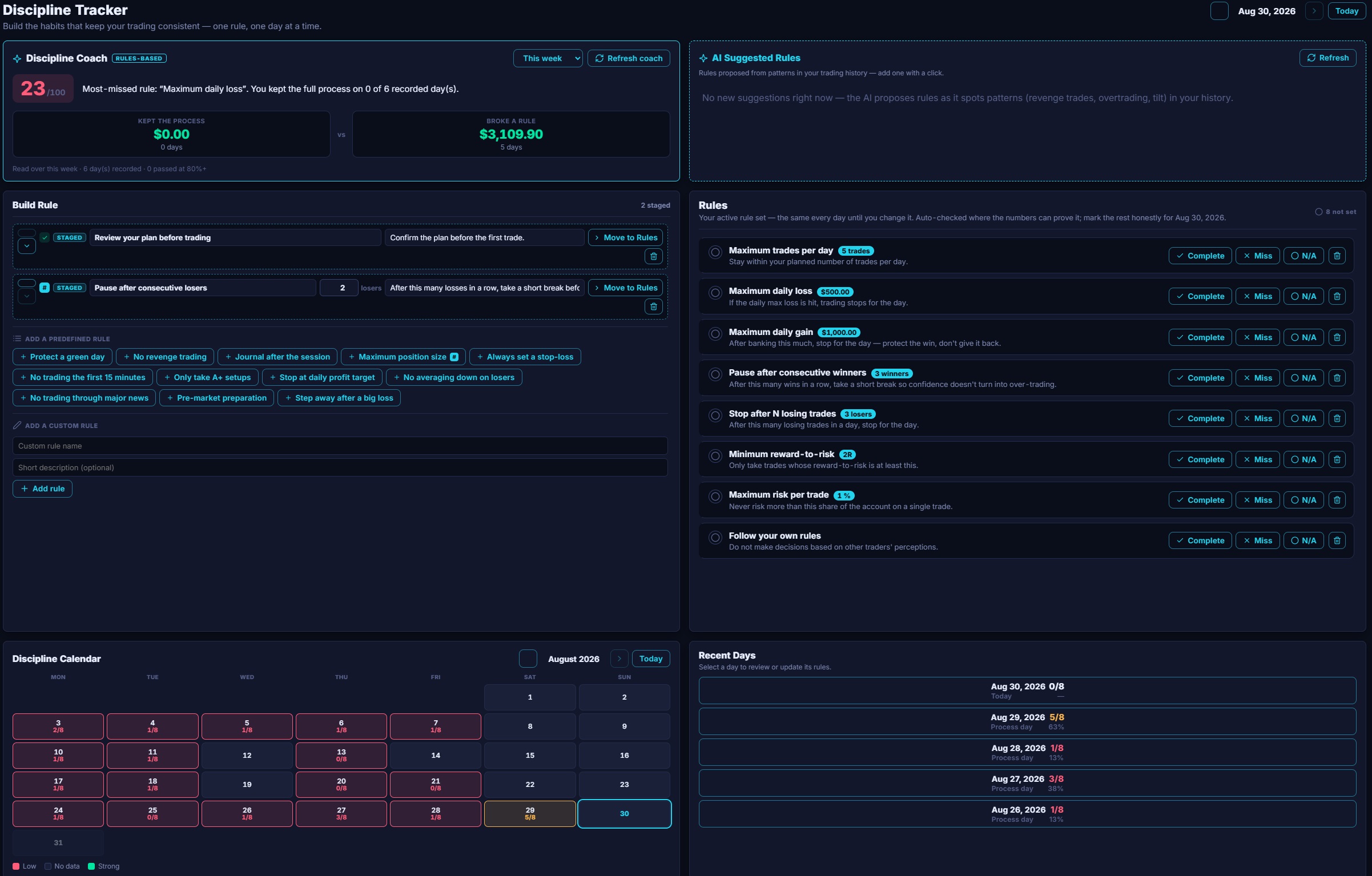
Task: Mark Maximum daily gain as N/A
Action: (1303, 337)
